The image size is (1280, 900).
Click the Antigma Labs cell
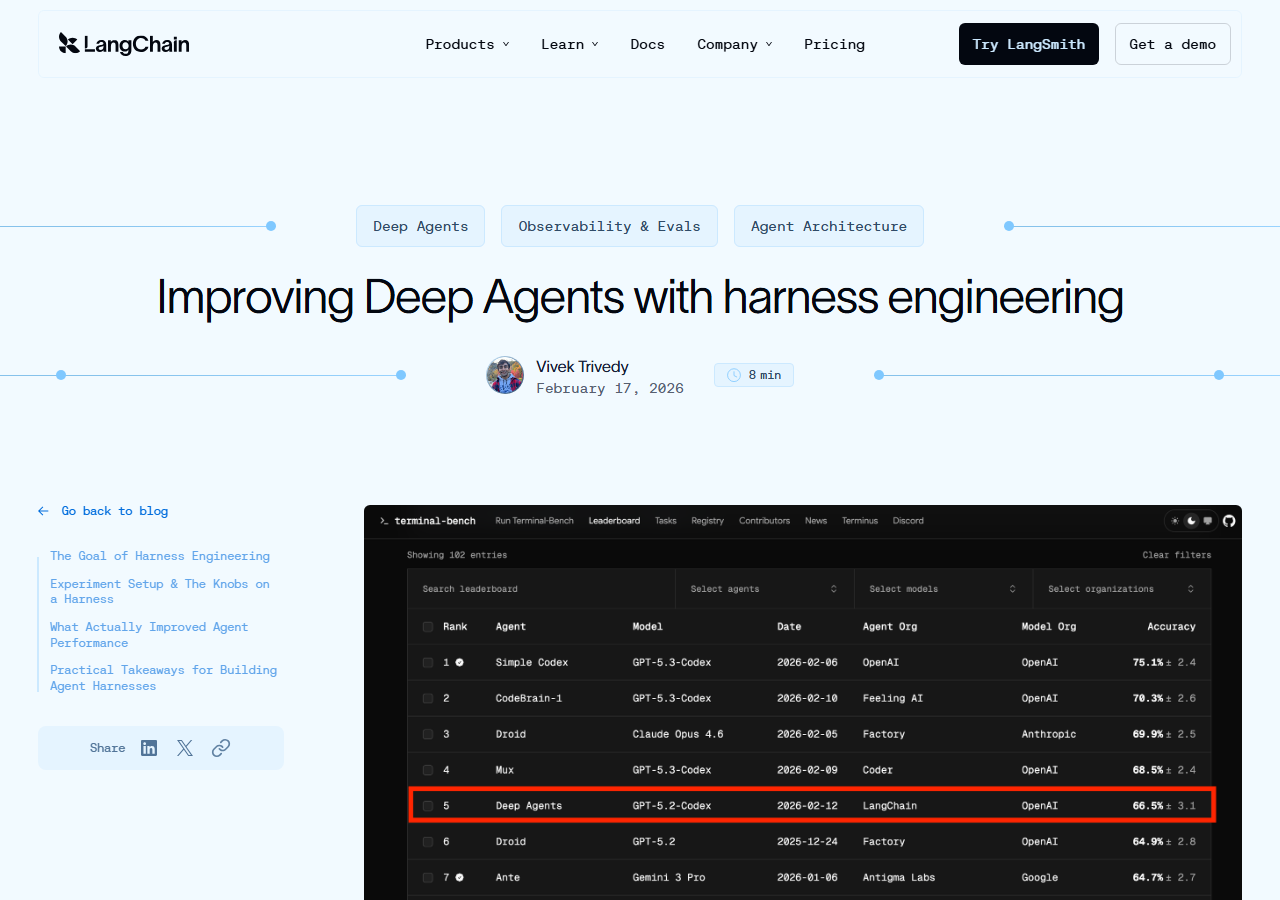(899, 877)
